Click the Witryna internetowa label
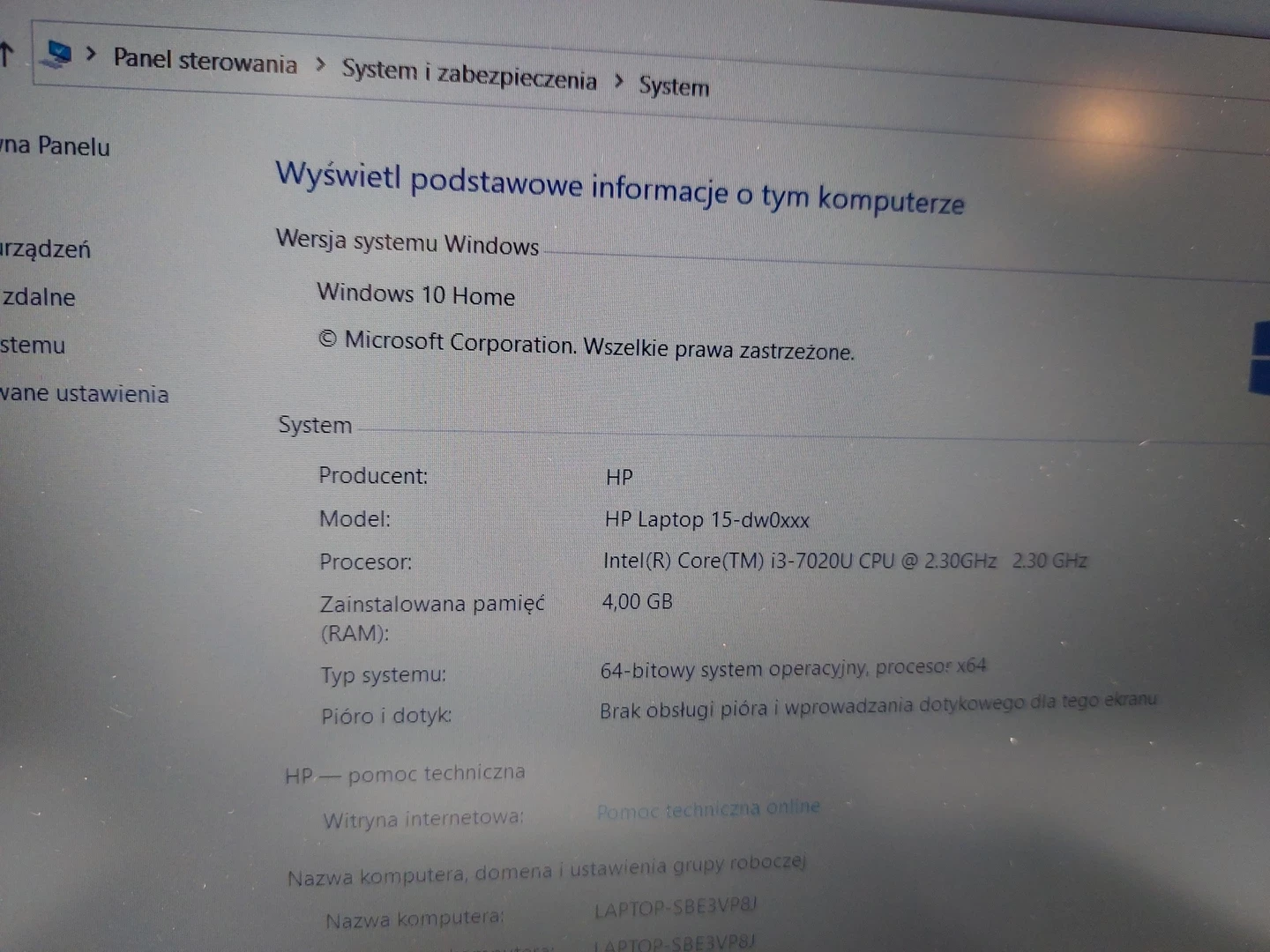This screenshot has width=1270, height=952. pos(423,819)
